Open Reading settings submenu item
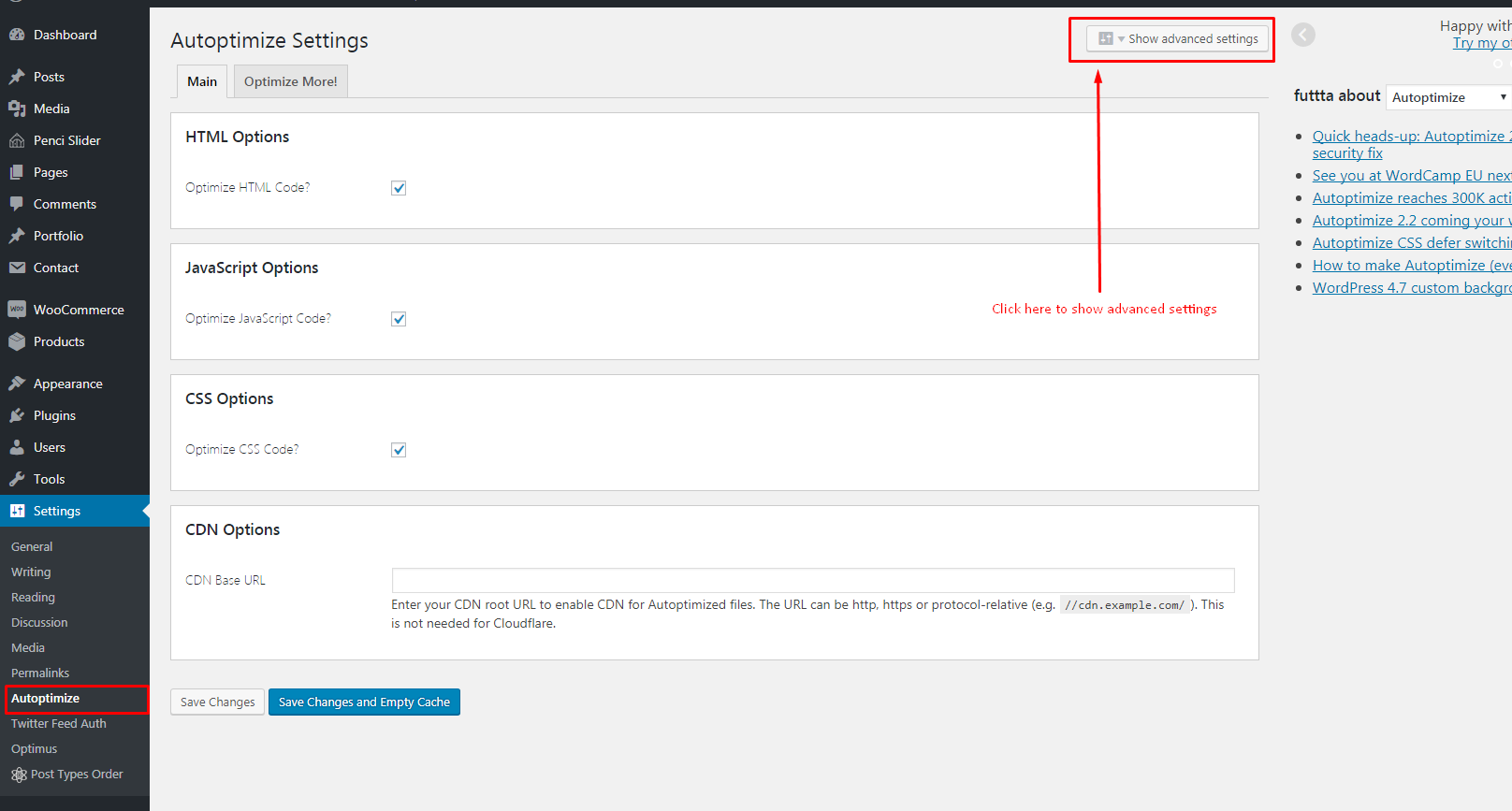This screenshot has width=1512, height=811. tap(33, 597)
